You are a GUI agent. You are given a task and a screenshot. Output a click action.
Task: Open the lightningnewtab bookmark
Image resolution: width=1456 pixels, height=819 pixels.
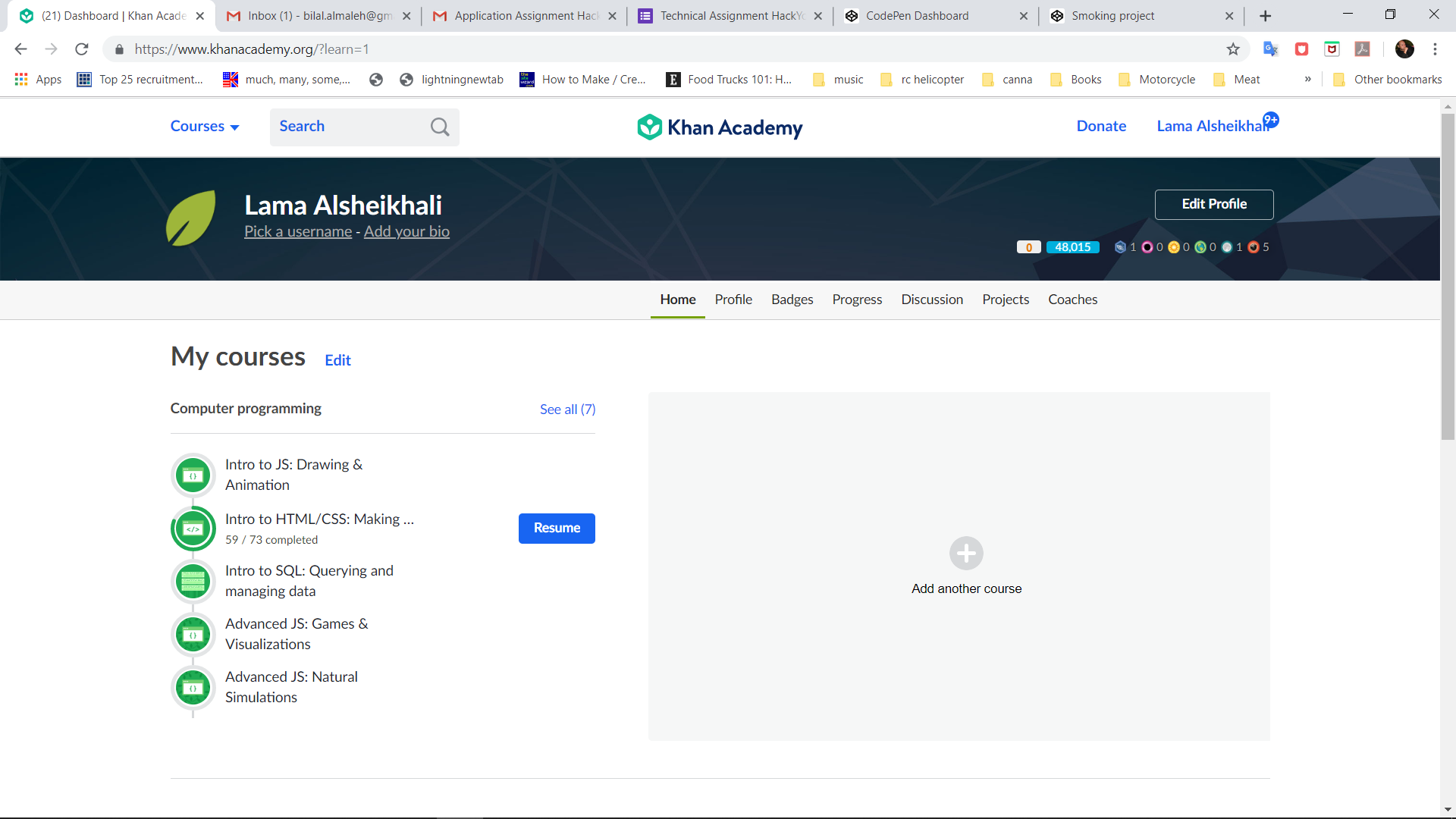pos(451,80)
